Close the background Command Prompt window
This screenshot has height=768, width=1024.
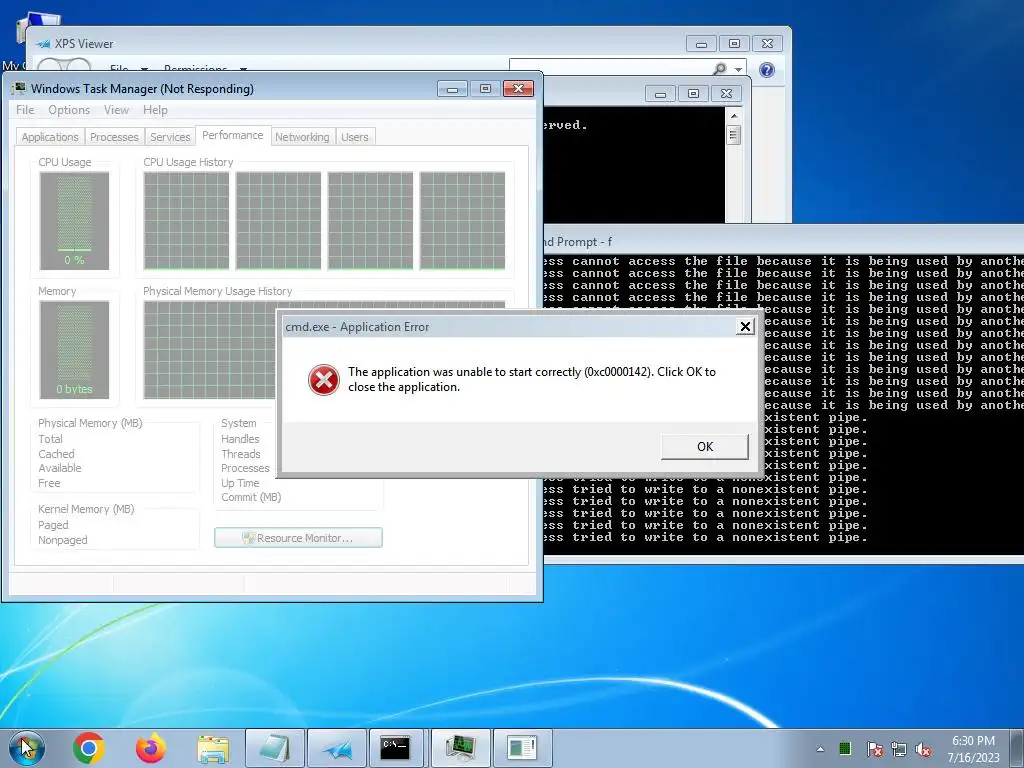pos(726,94)
